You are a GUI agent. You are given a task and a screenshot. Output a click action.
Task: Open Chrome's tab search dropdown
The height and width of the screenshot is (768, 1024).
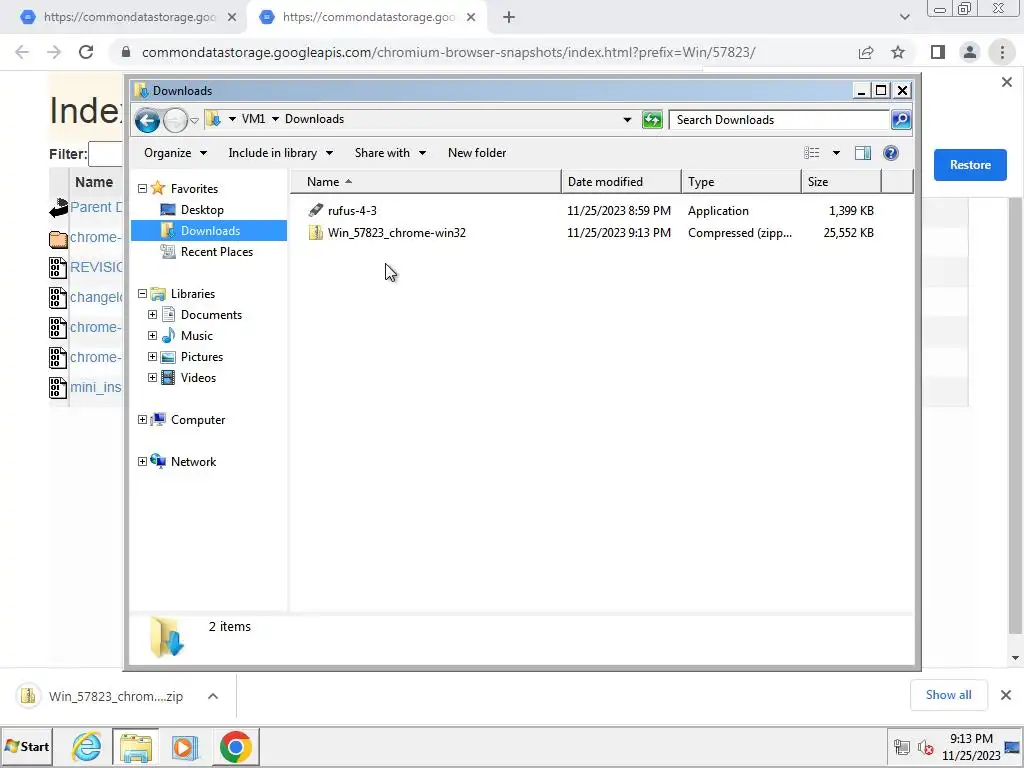(904, 17)
